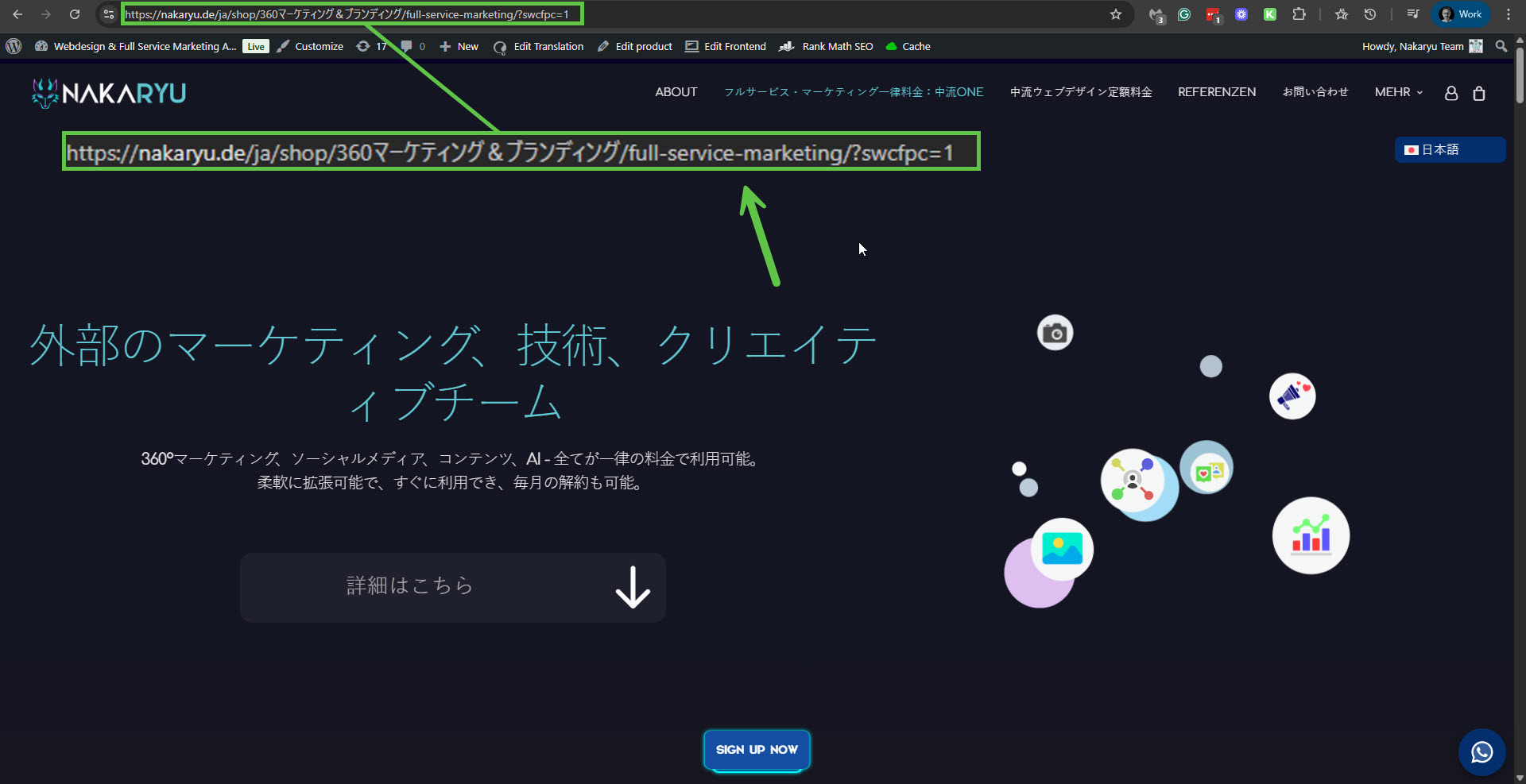Start a WhatsApp chat
Image resolution: width=1526 pixels, height=784 pixels.
[1482, 752]
